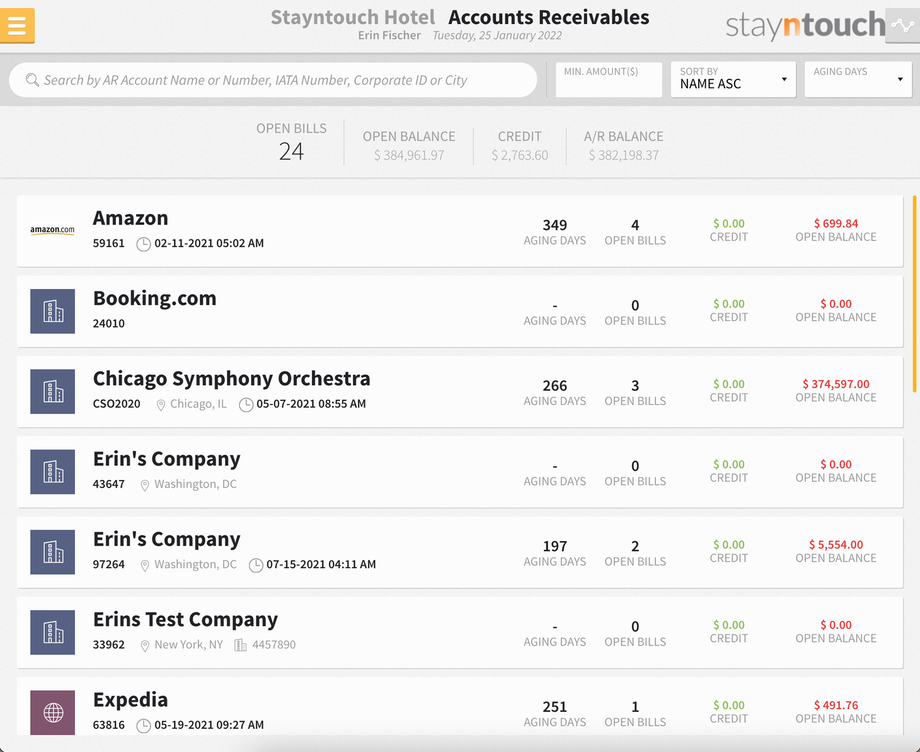Click Amazon aging days 349
Image resolution: width=920 pixels, height=752 pixels.
point(554,225)
